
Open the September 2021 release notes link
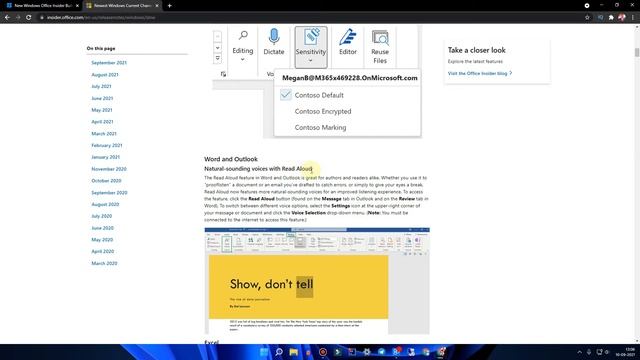point(109,63)
